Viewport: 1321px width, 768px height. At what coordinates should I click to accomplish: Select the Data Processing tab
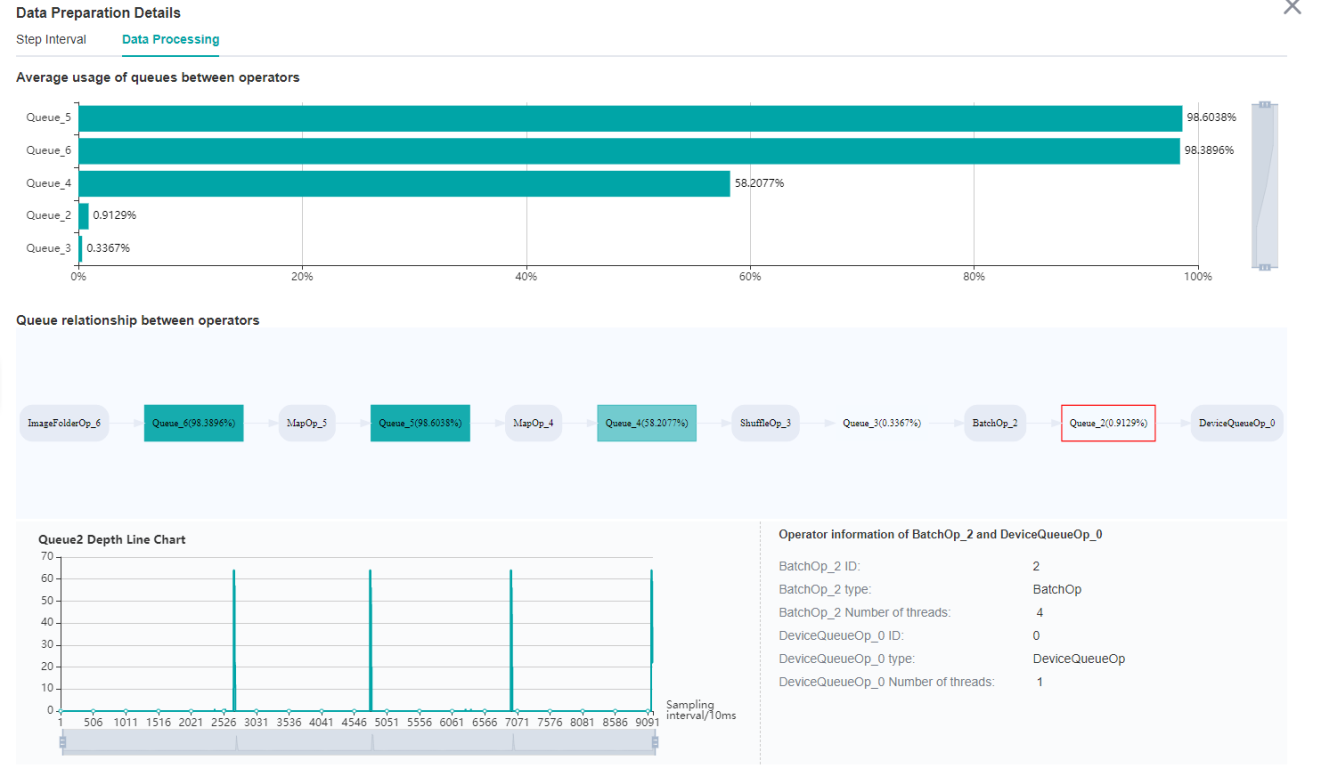click(x=170, y=40)
